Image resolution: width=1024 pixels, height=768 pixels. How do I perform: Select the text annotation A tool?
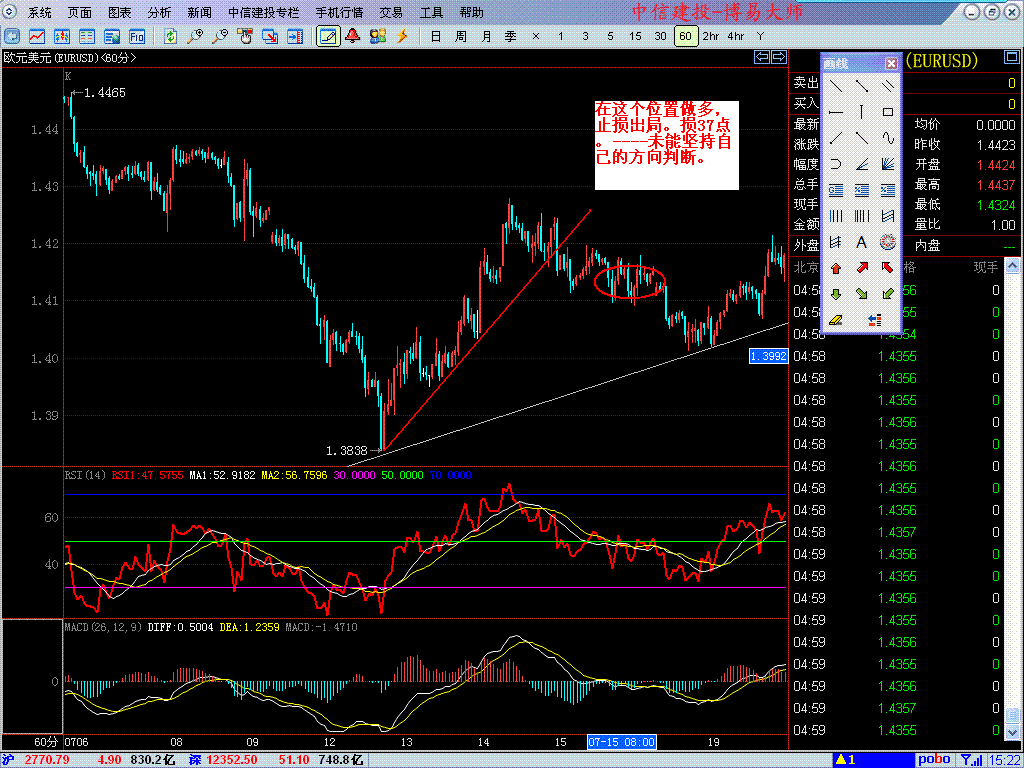click(x=861, y=242)
